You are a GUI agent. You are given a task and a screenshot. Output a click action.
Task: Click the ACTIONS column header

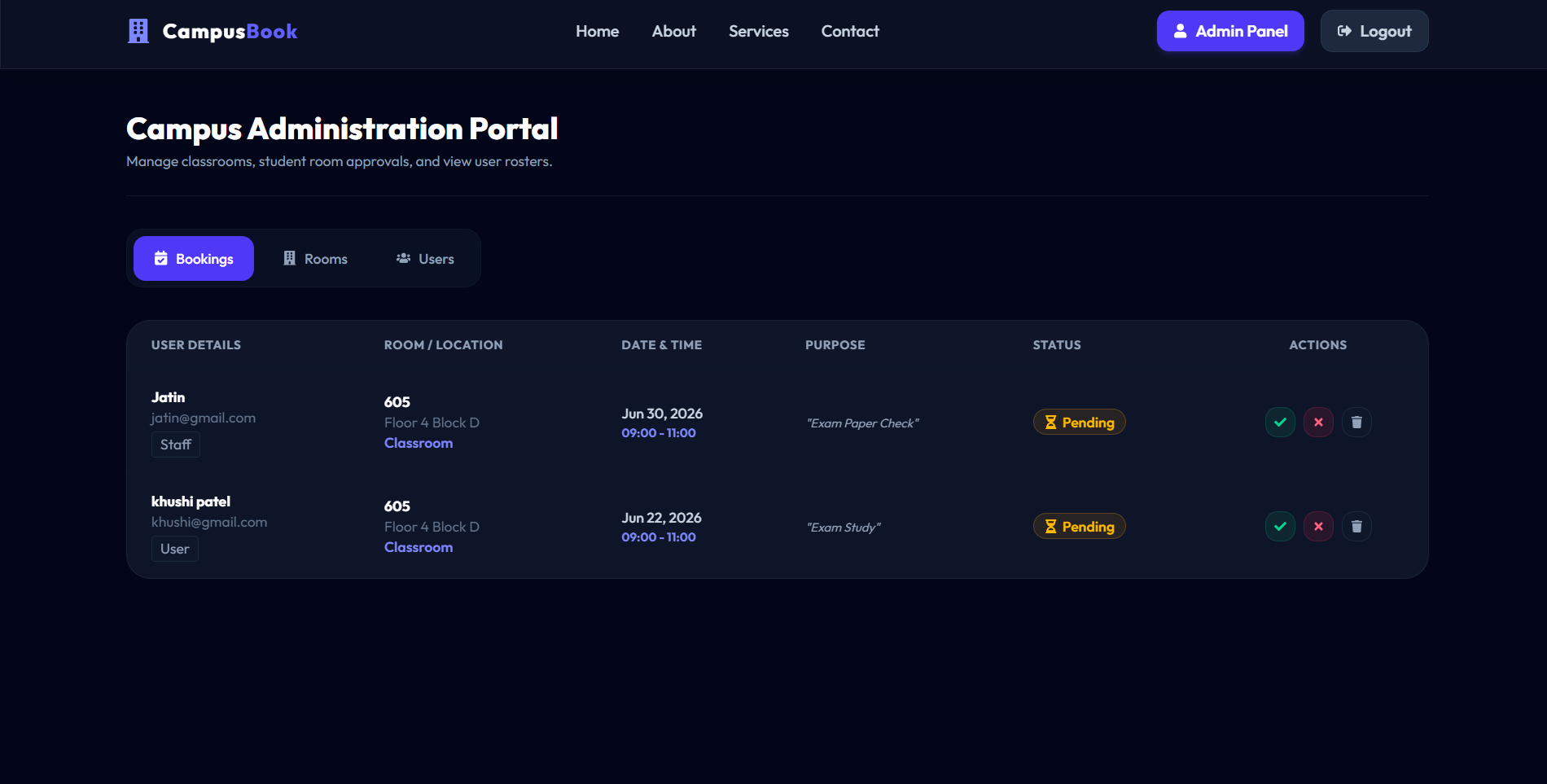1318,345
